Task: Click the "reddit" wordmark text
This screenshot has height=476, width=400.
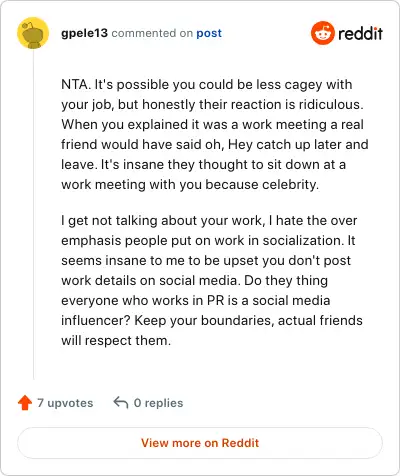Action: tap(360, 33)
